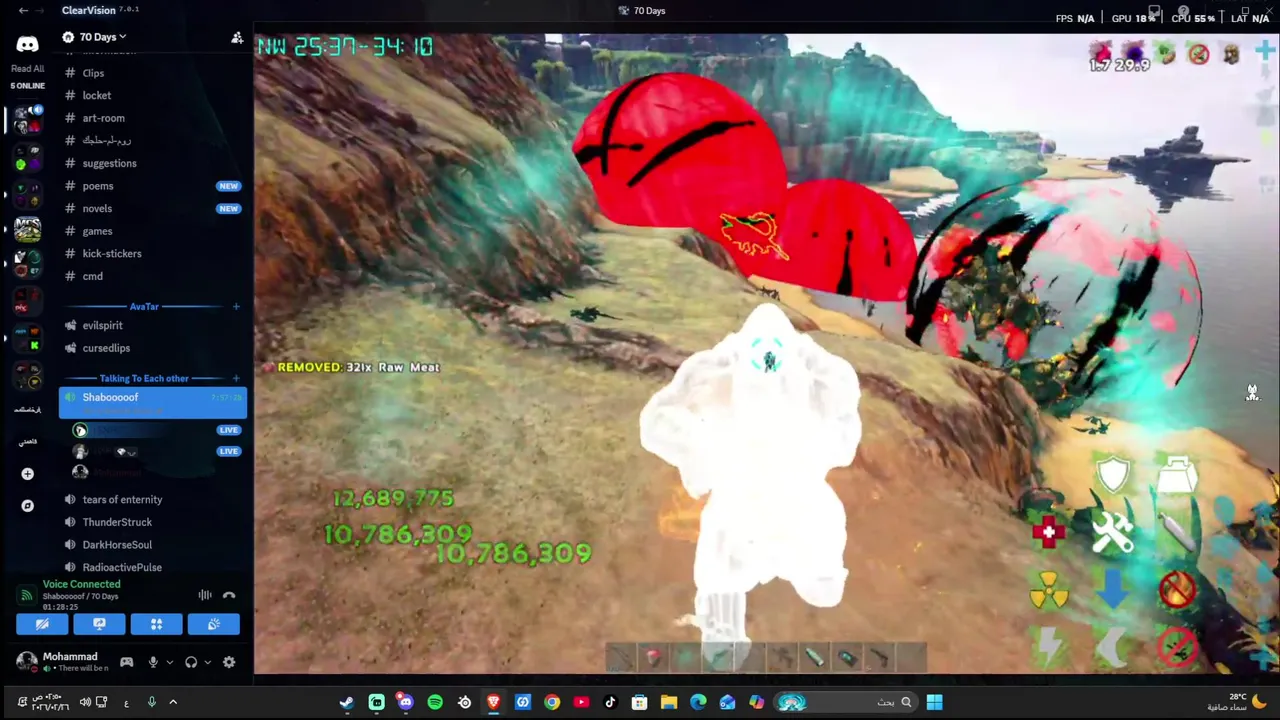Open noise suppression waveform icon

pyautogui.click(x=205, y=595)
